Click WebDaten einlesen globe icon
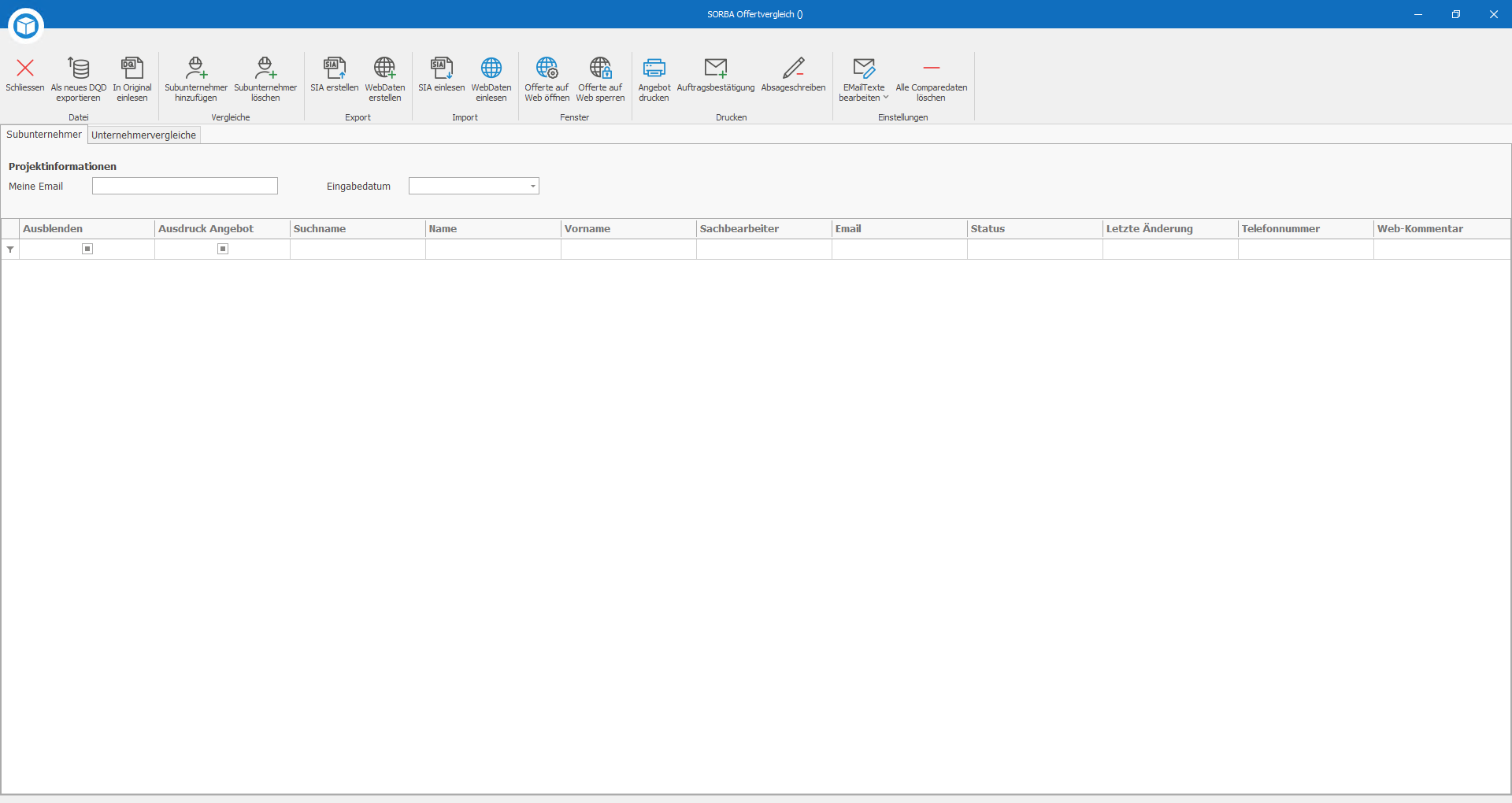The image size is (1512, 803). pos(491,68)
